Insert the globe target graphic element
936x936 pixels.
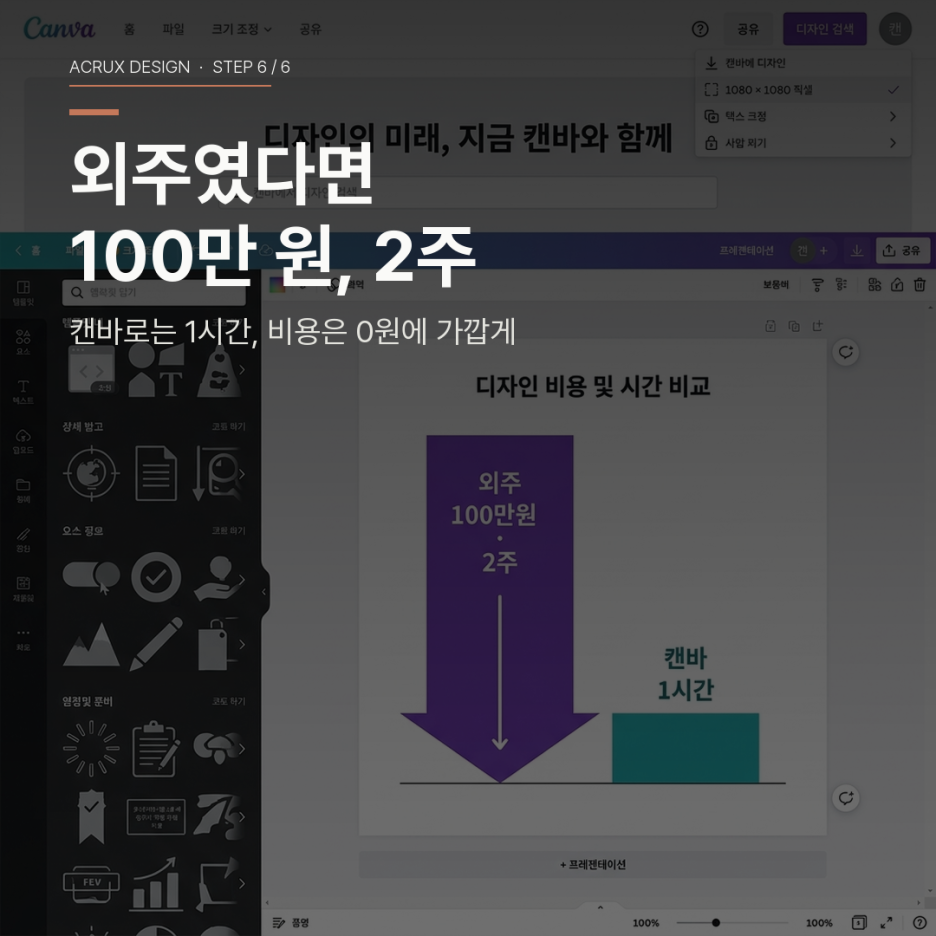click(91, 473)
